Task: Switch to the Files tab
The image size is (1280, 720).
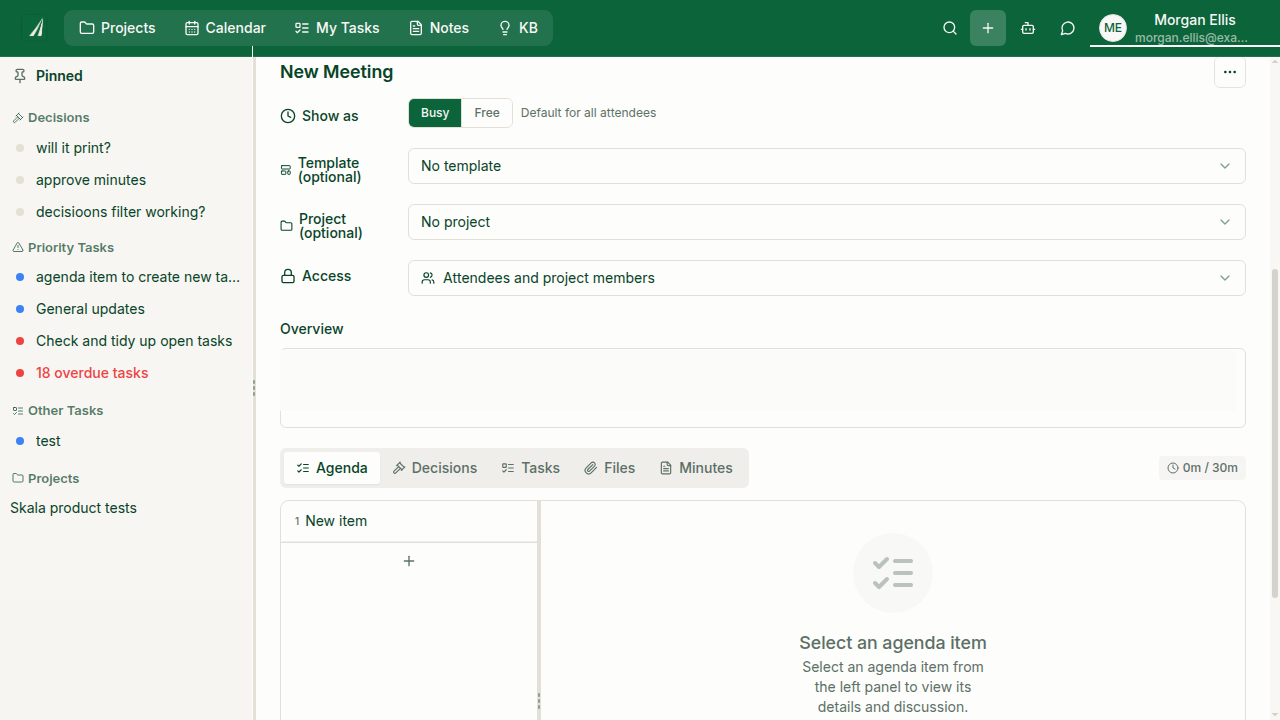Action: tap(610, 468)
